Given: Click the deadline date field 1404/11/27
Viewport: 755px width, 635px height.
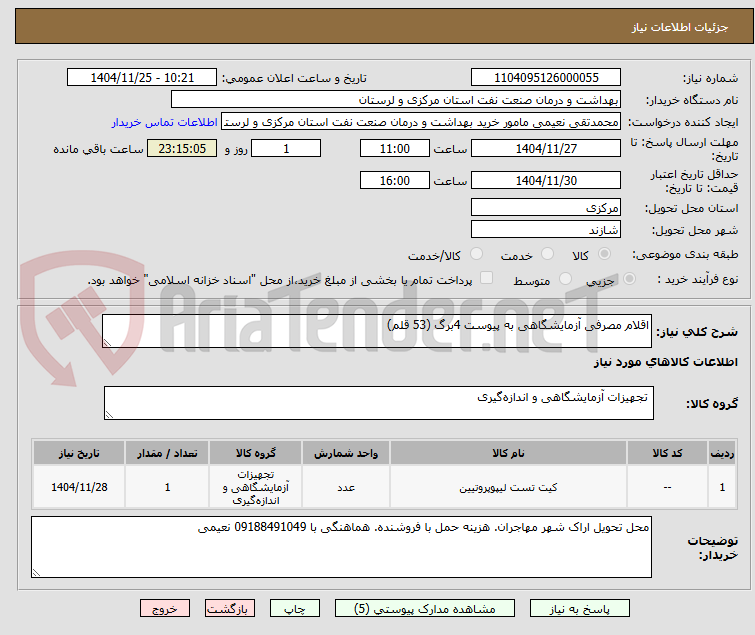Looking at the screenshot, I should click(546, 148).
